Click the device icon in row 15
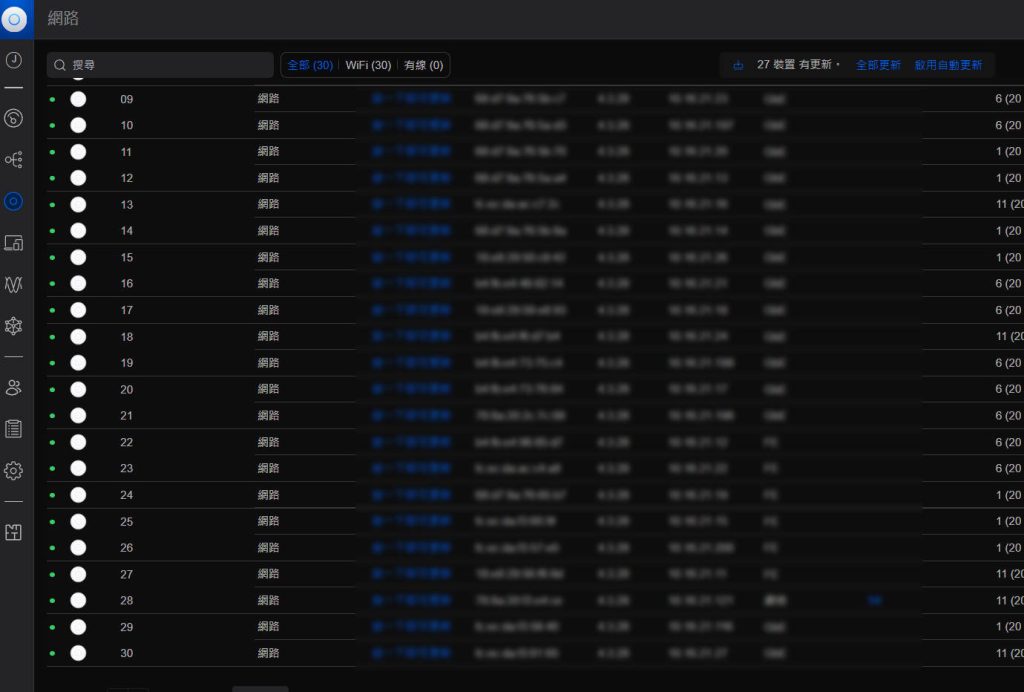The height and width of the screenshot is (692, 1024). [x=78, y=257]
